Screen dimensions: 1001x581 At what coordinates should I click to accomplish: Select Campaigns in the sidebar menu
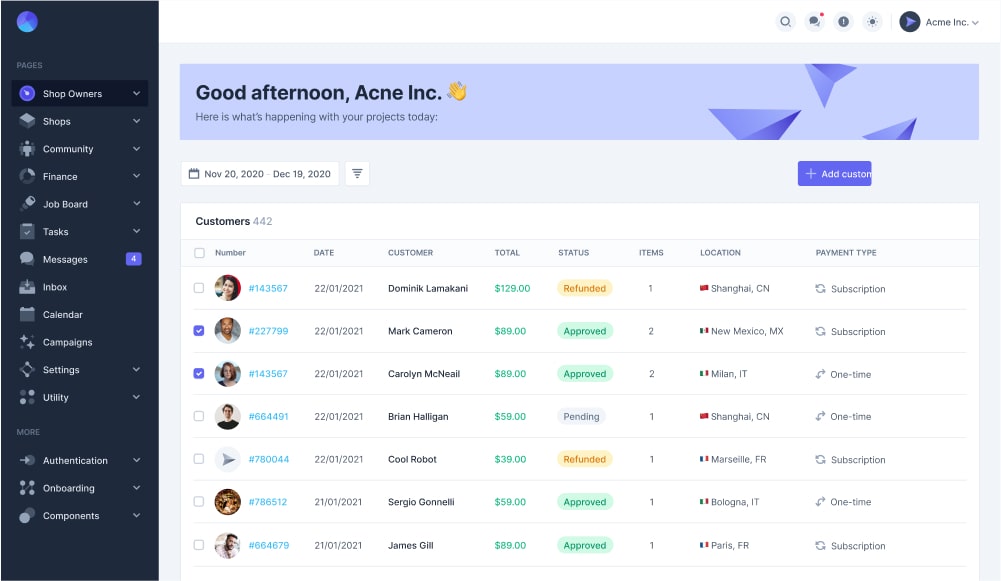(x=67, y=342)
